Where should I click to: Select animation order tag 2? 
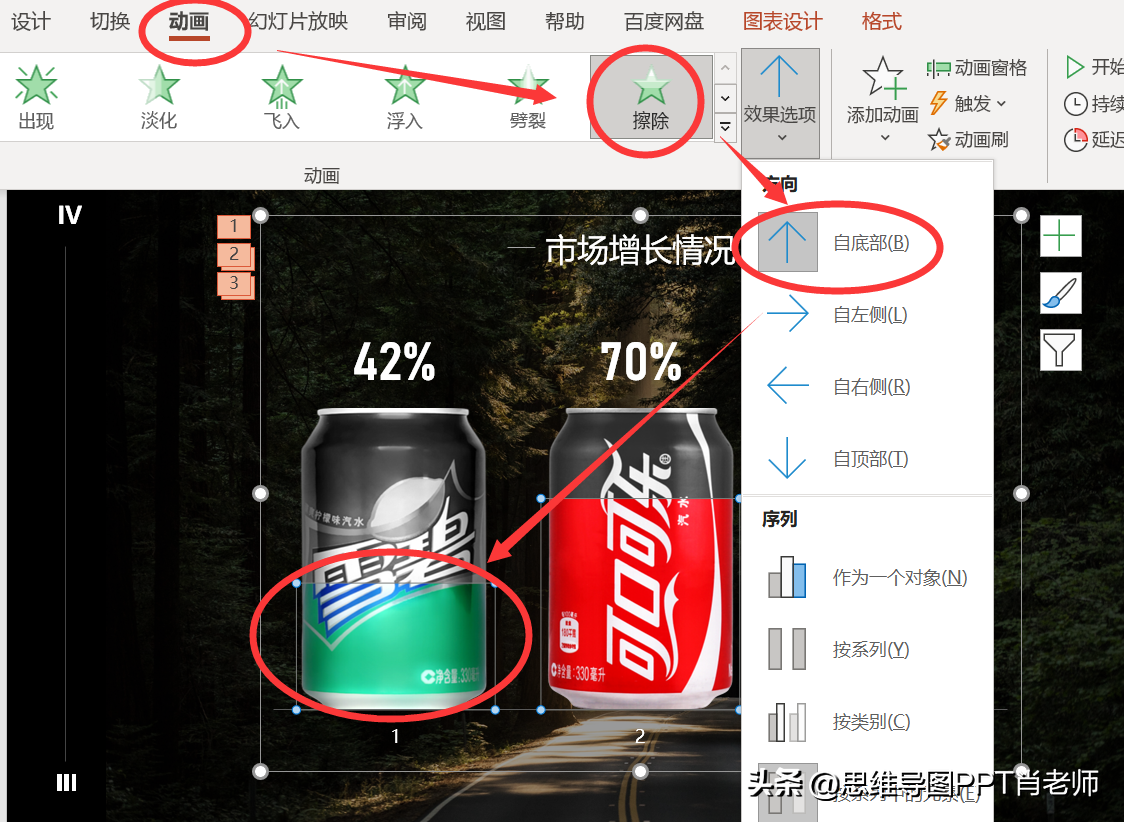point(234,254)
